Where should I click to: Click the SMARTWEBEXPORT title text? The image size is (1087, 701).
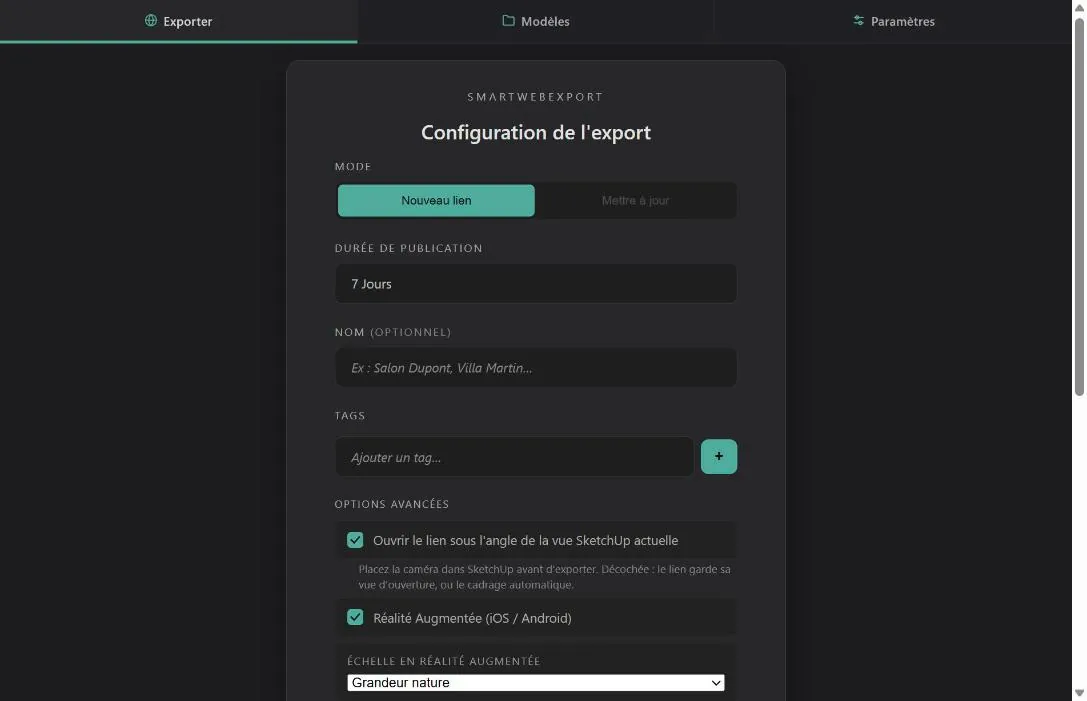536,97
